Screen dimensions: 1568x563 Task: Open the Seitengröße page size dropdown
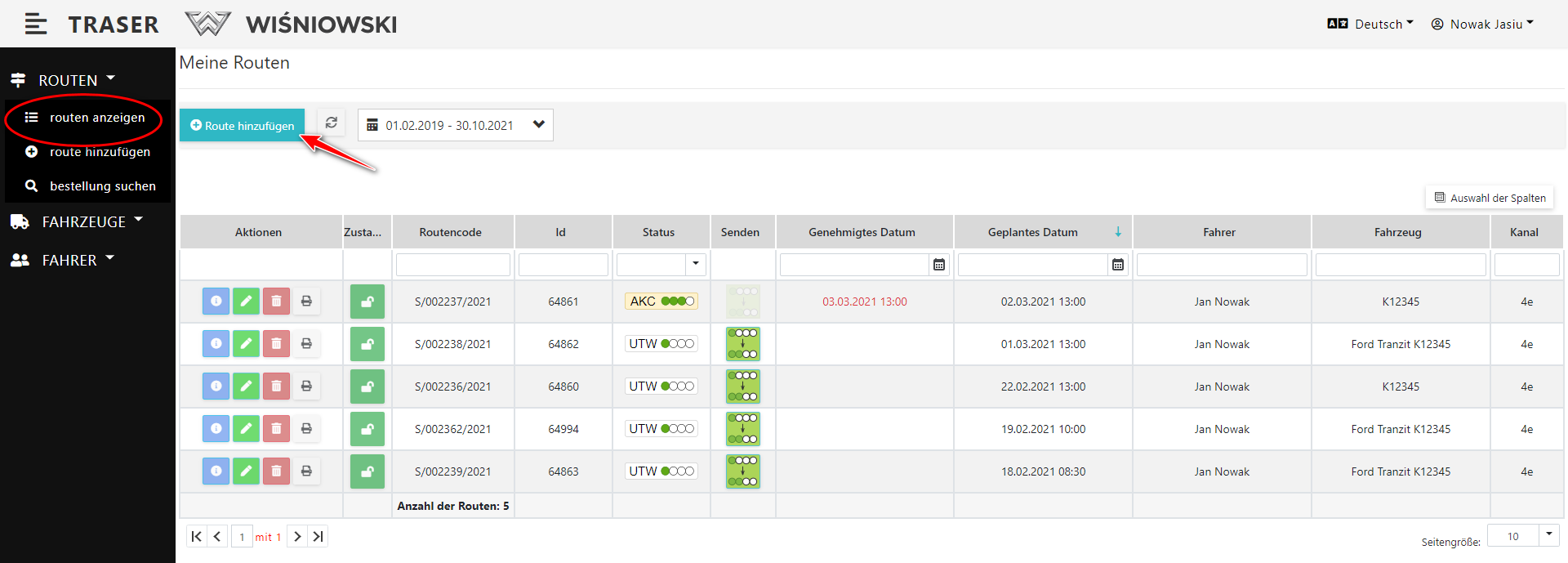[1548, 535]
